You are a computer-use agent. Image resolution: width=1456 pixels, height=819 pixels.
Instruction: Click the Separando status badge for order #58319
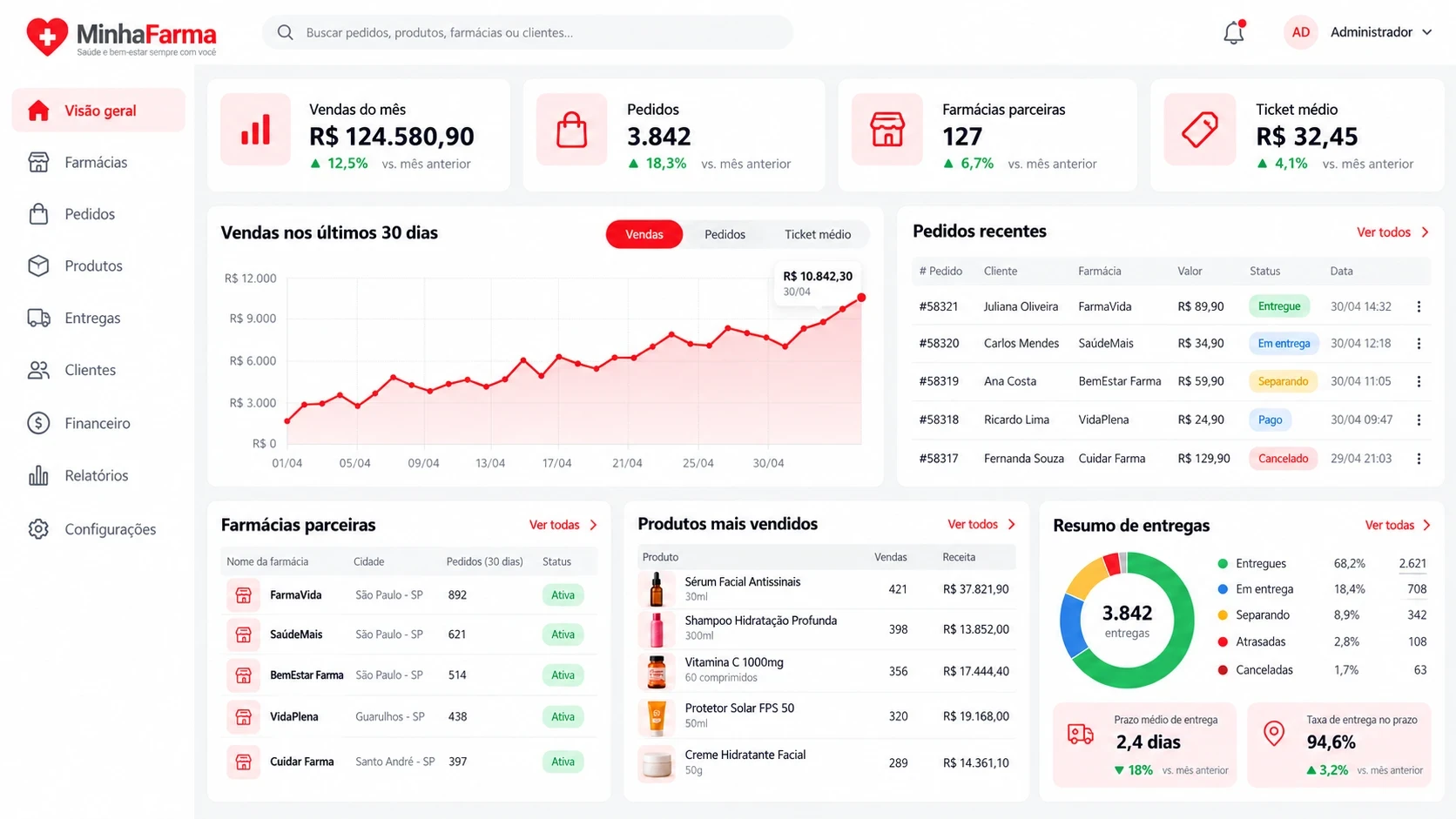point(1283,381)
